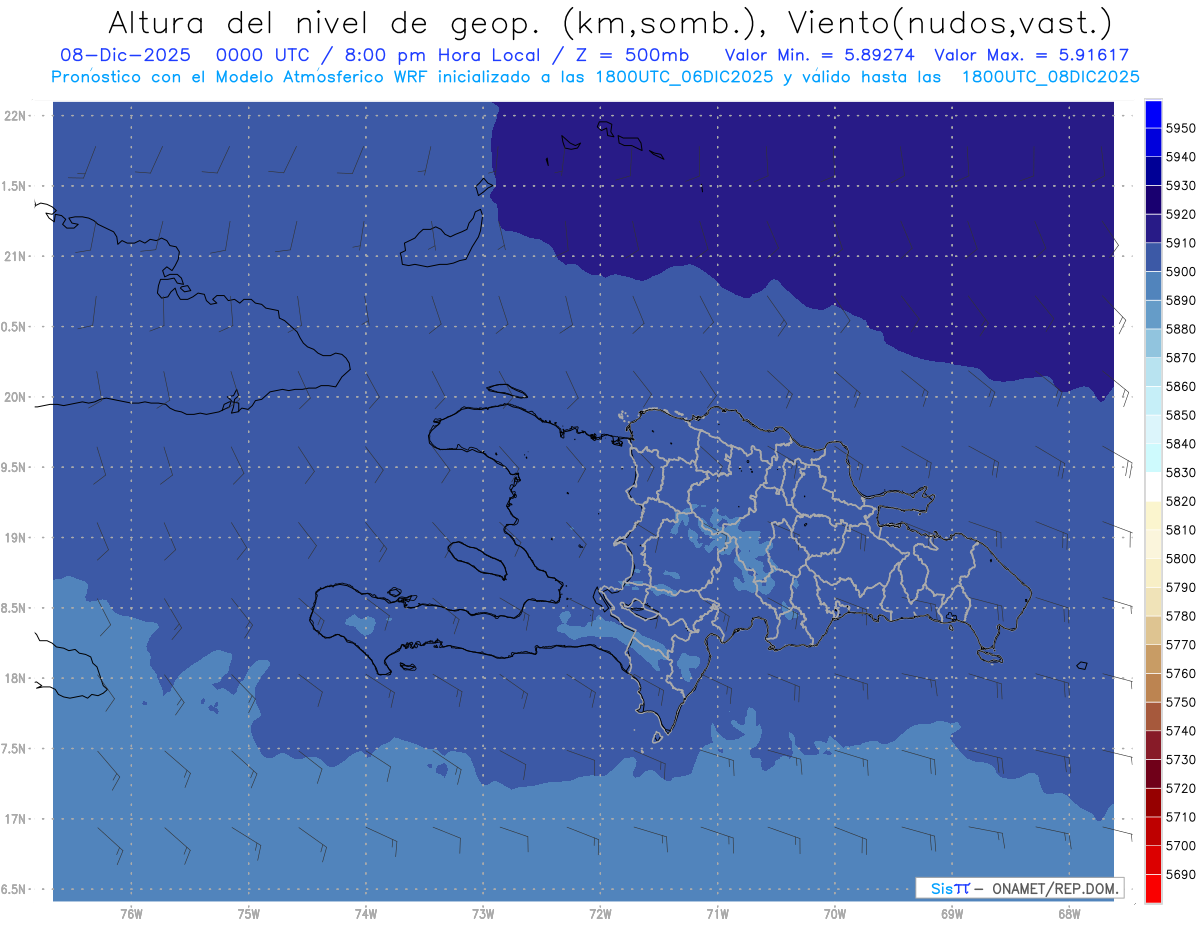Click the legend value "5740"

[1180, 731]
